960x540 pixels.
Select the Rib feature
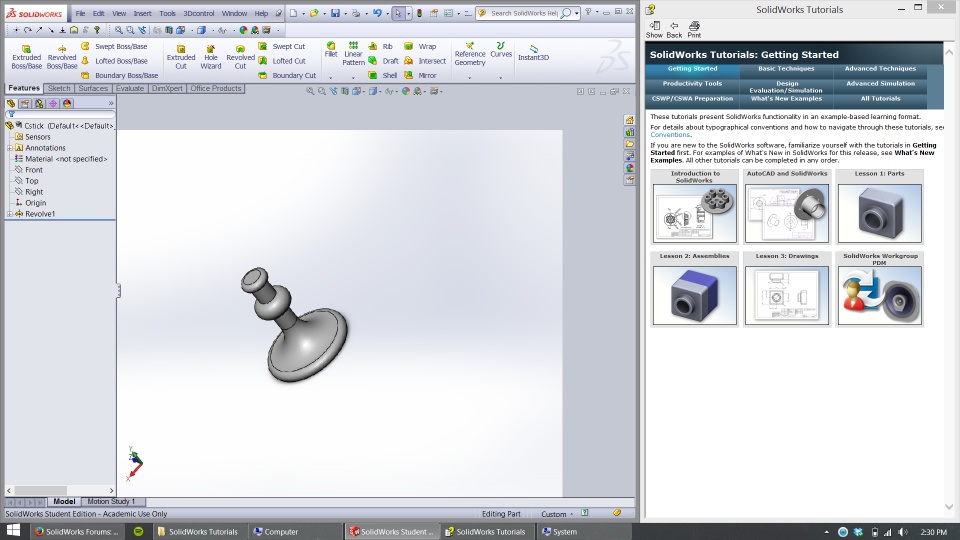click(x=380, y=47)
